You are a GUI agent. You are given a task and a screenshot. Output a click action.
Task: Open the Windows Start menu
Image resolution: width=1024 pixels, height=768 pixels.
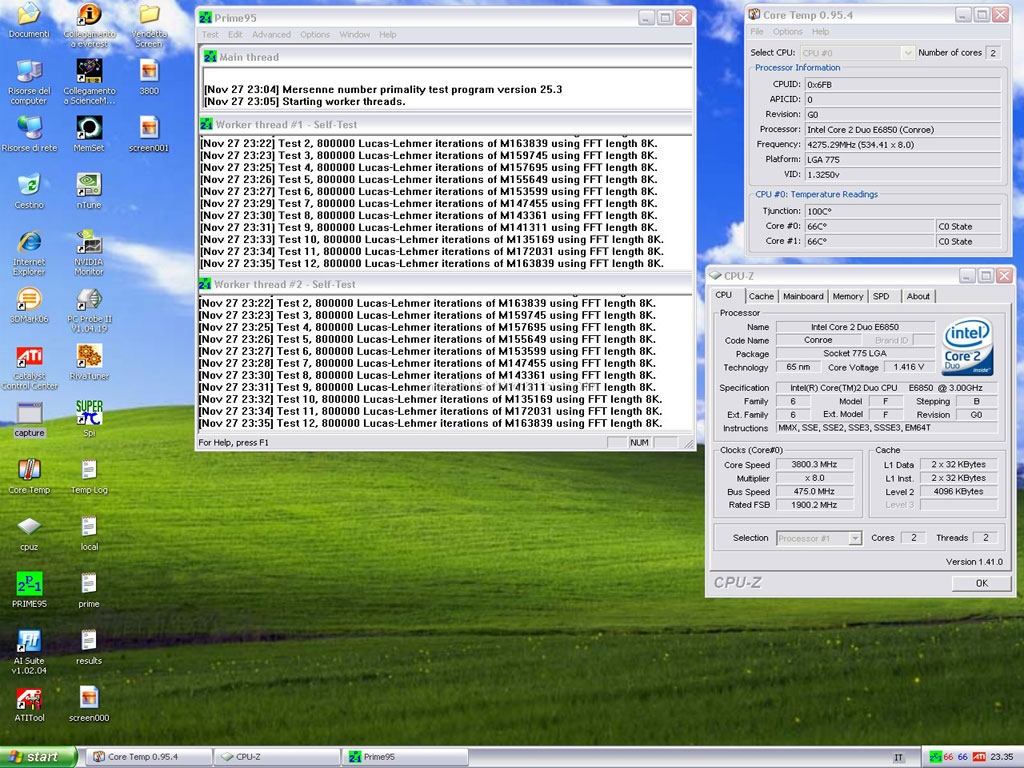click(x=37, y=757)
